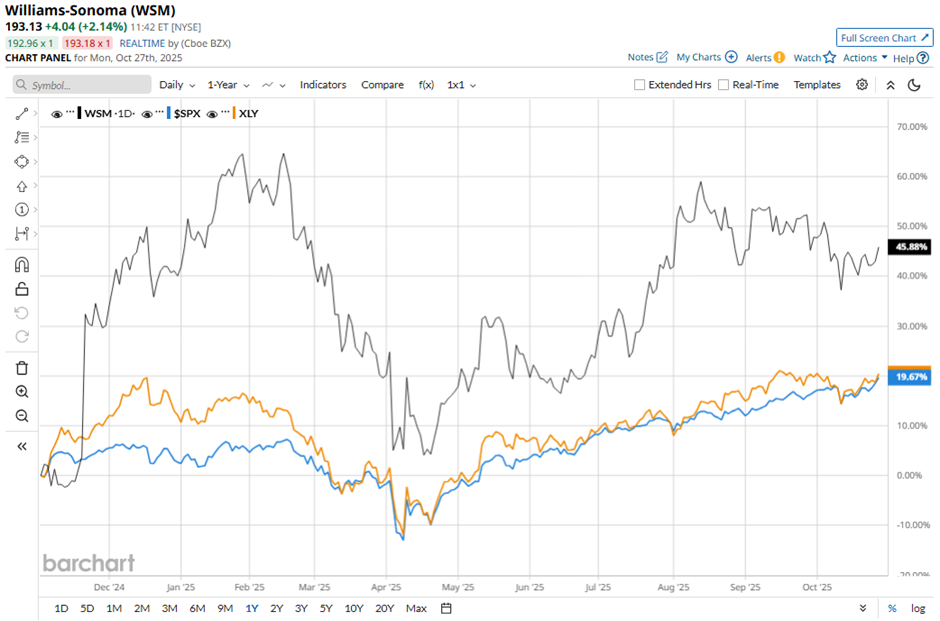Click the Alerts exclamation icon

tap(779, 58)
